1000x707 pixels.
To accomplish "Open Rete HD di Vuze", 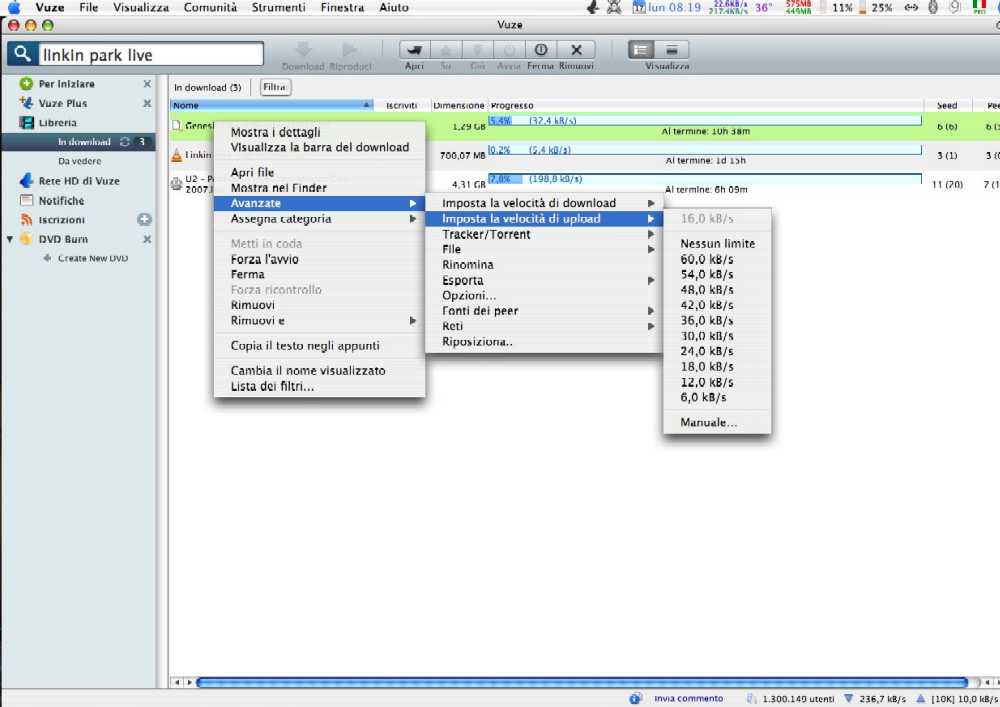I will 78,181.
